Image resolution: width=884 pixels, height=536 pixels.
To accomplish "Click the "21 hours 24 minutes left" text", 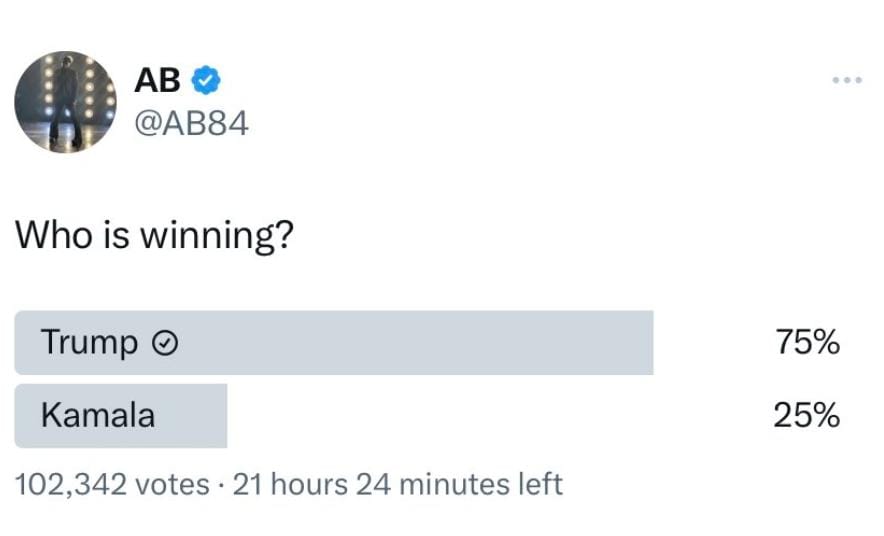I will click(x=397, y=485).
